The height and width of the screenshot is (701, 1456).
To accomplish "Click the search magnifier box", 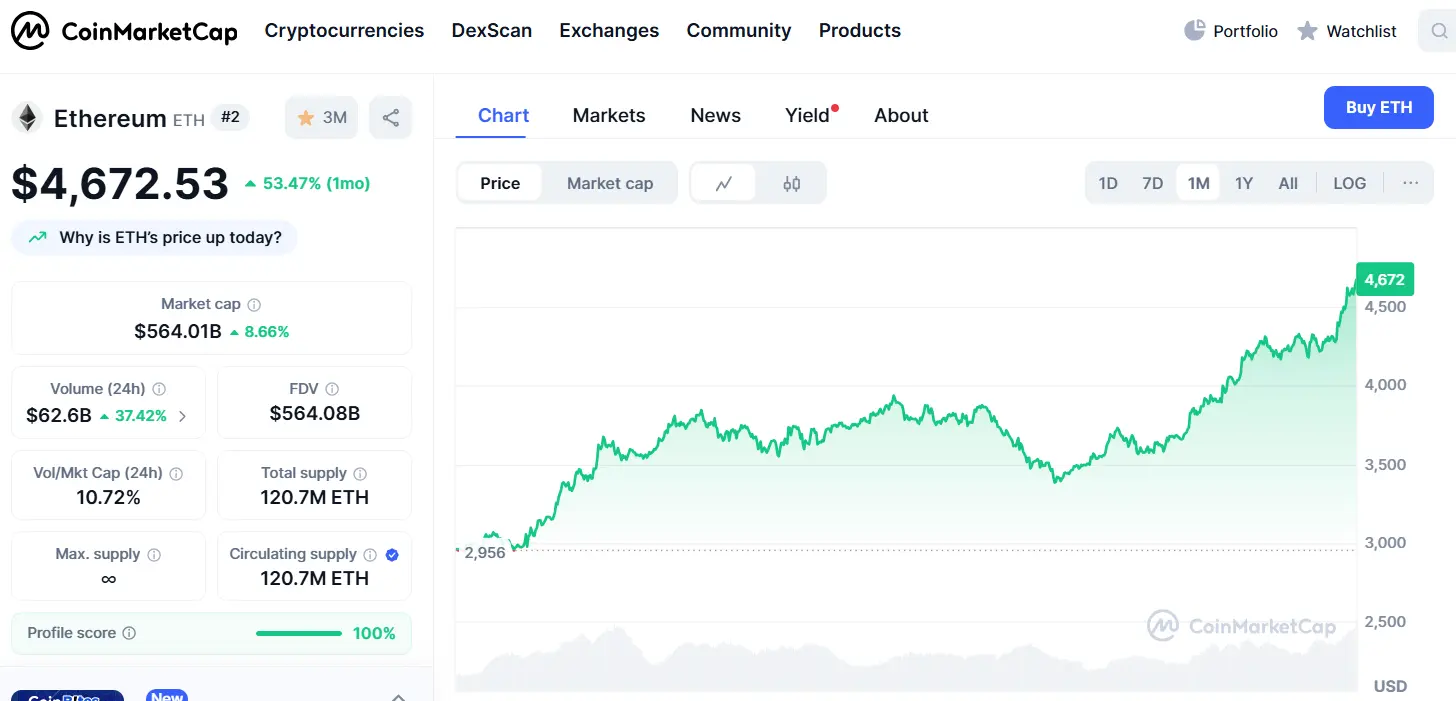I will click(x=1438, y=31).
